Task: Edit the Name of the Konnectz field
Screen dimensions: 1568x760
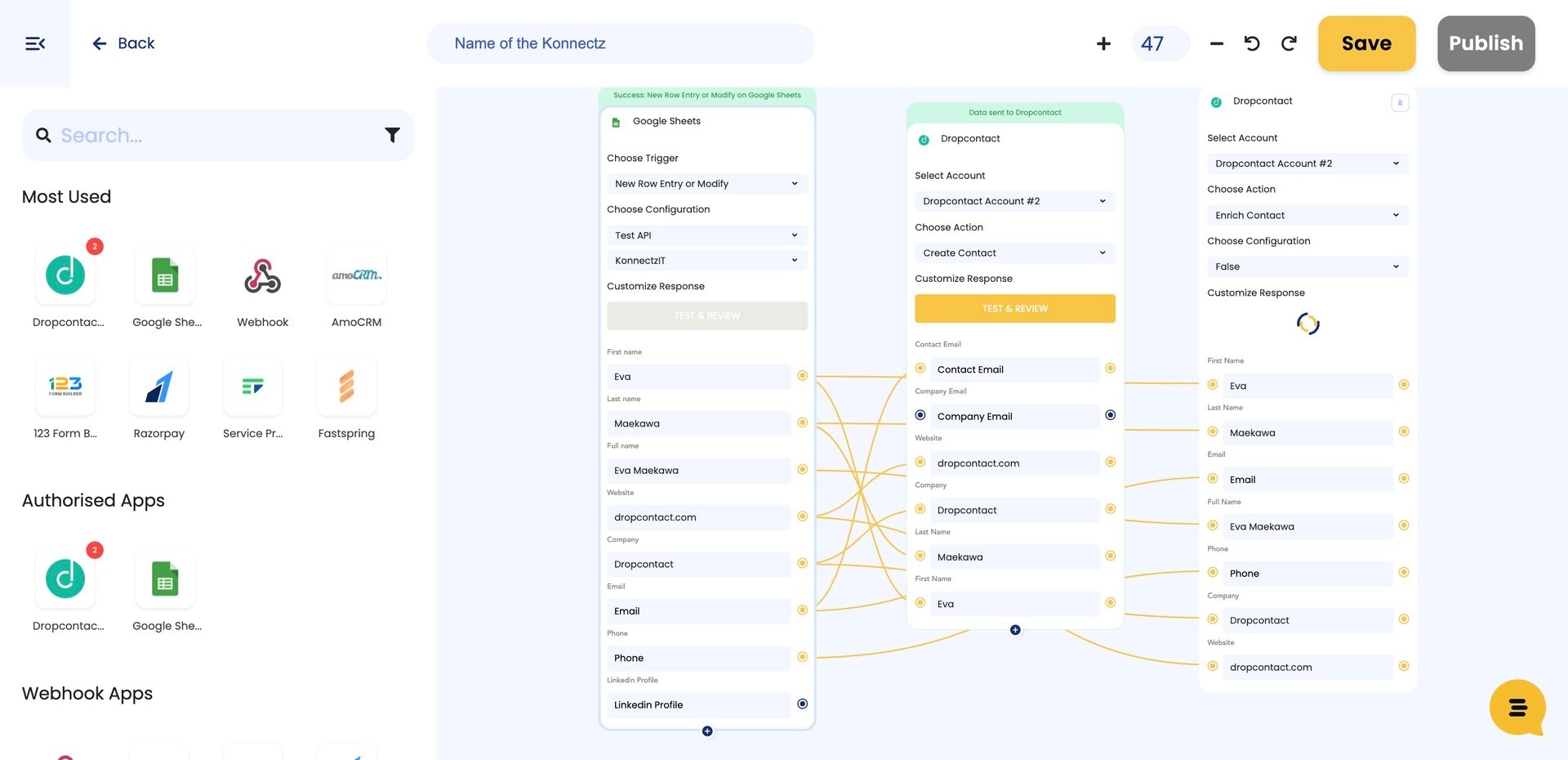Action: [621, 43]
